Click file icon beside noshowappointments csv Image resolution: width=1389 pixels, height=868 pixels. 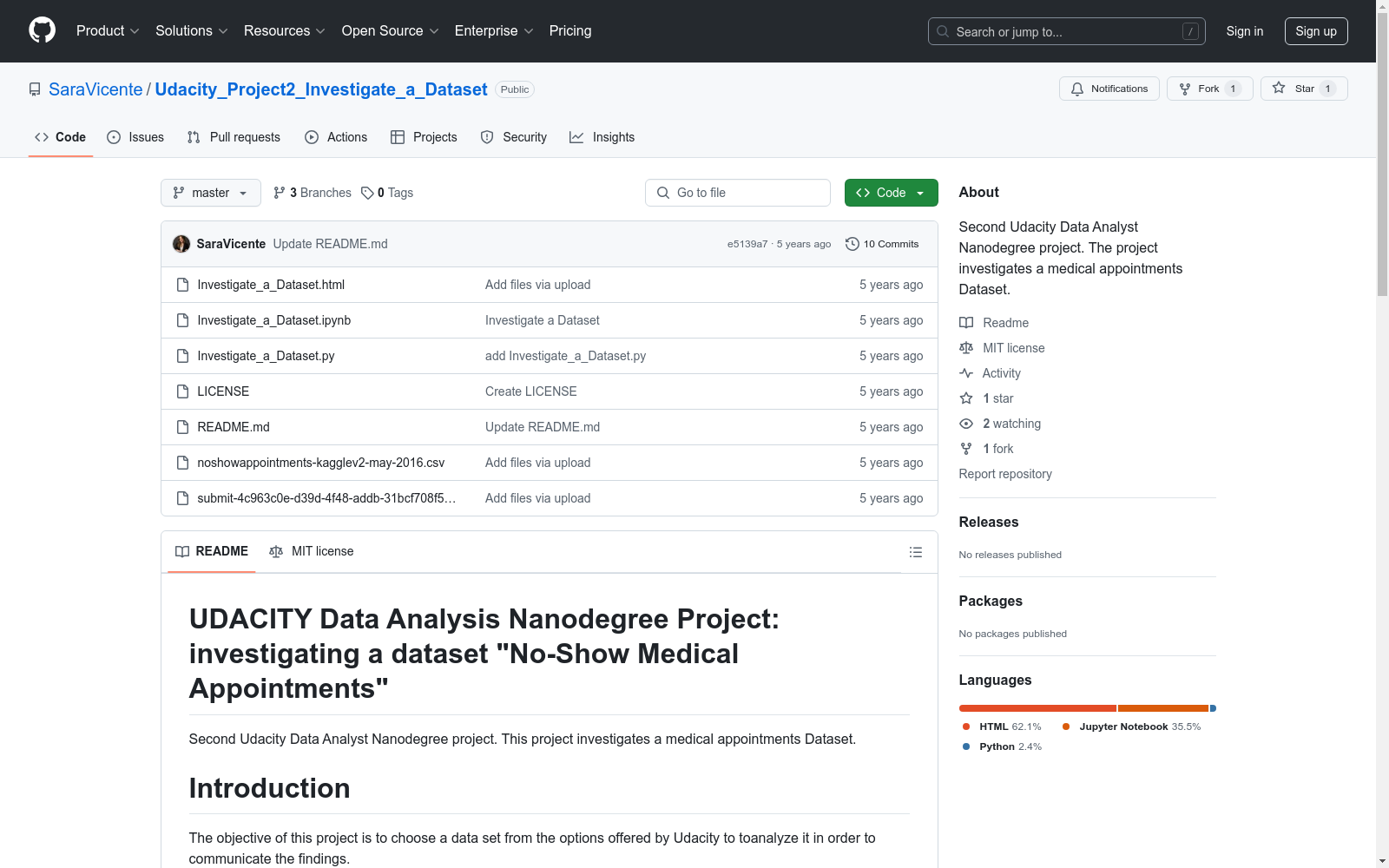click(182, 463)
